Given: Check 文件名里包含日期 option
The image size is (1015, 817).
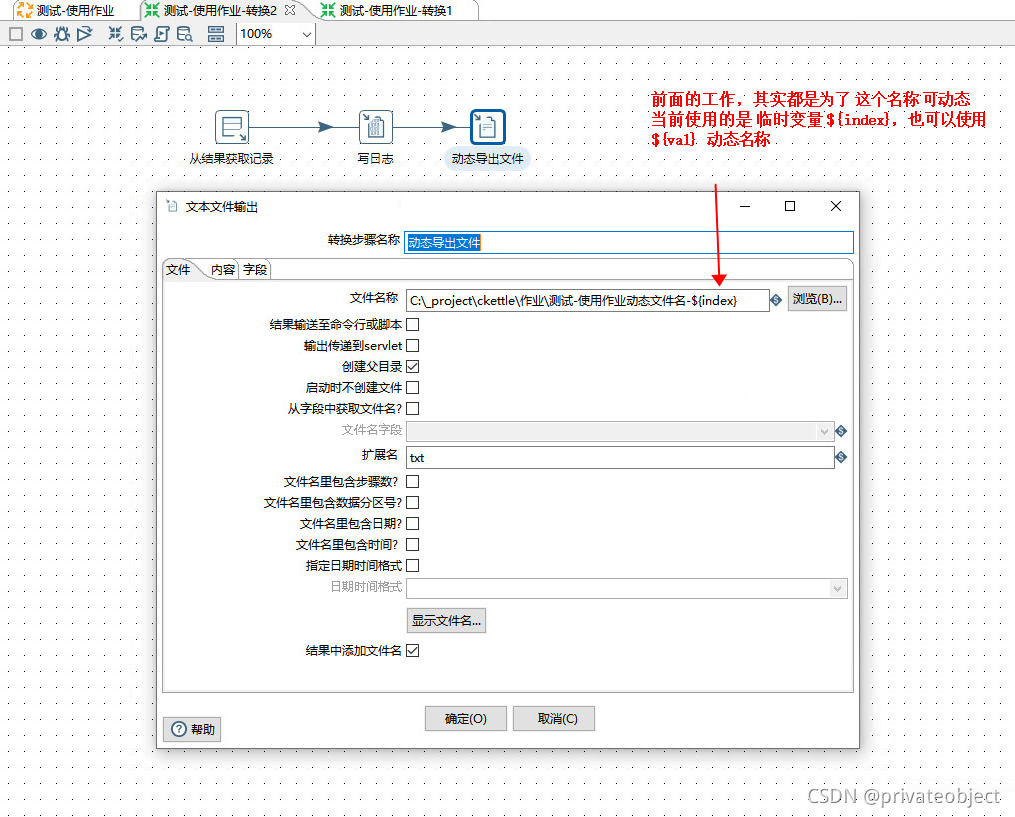Looking at the screenshot, I should tap(414, 523).
